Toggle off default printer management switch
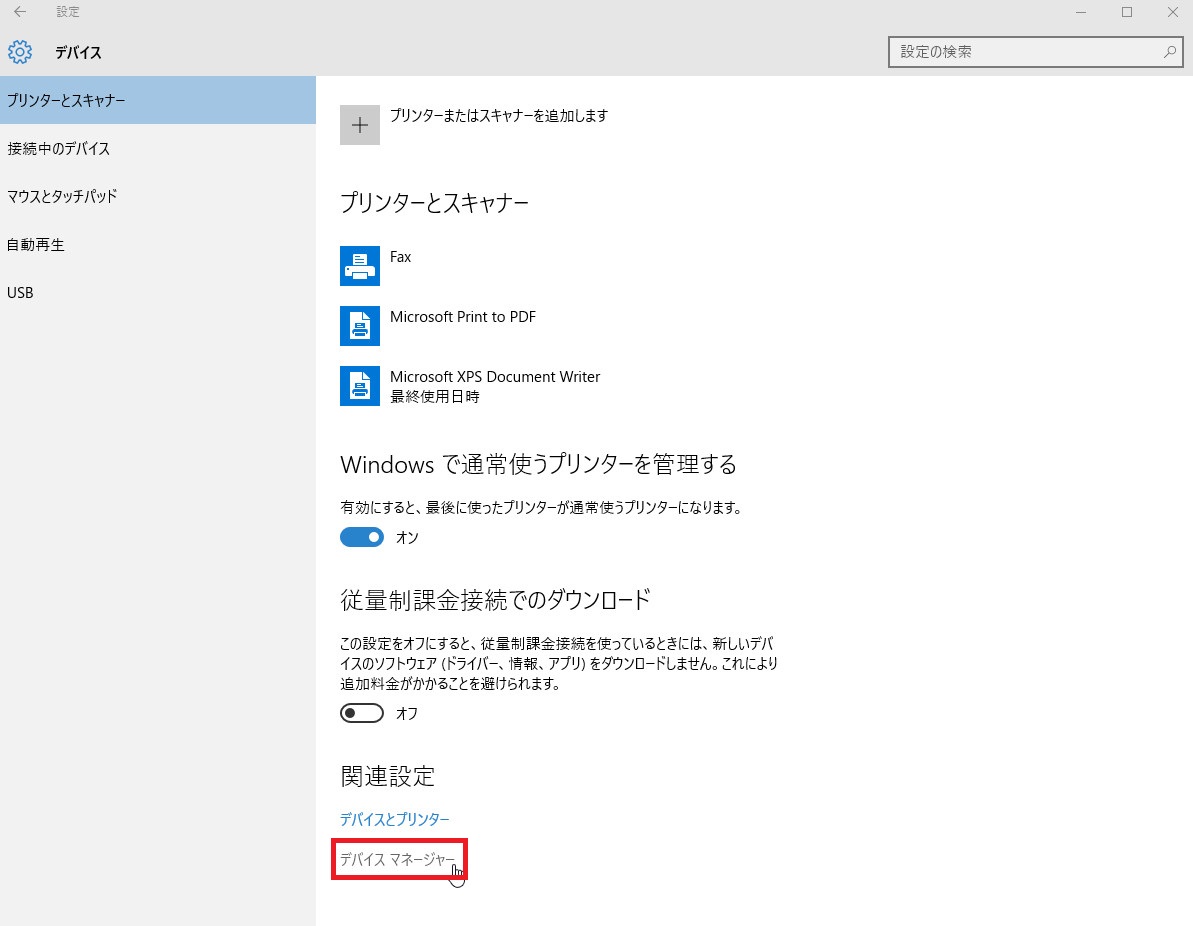This screenshot has height=926, width=1193. coord(361,537)
